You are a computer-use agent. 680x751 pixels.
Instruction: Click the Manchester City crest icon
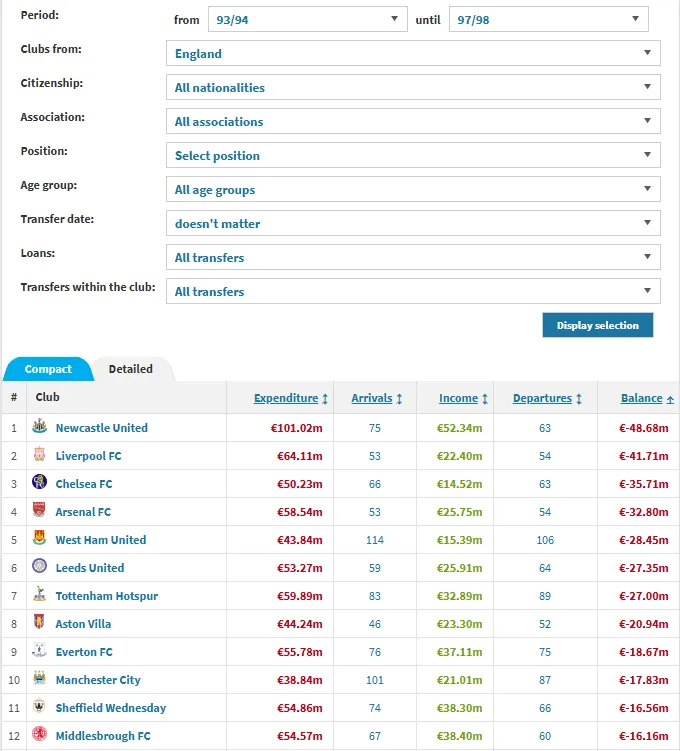[x=39, y=680]
